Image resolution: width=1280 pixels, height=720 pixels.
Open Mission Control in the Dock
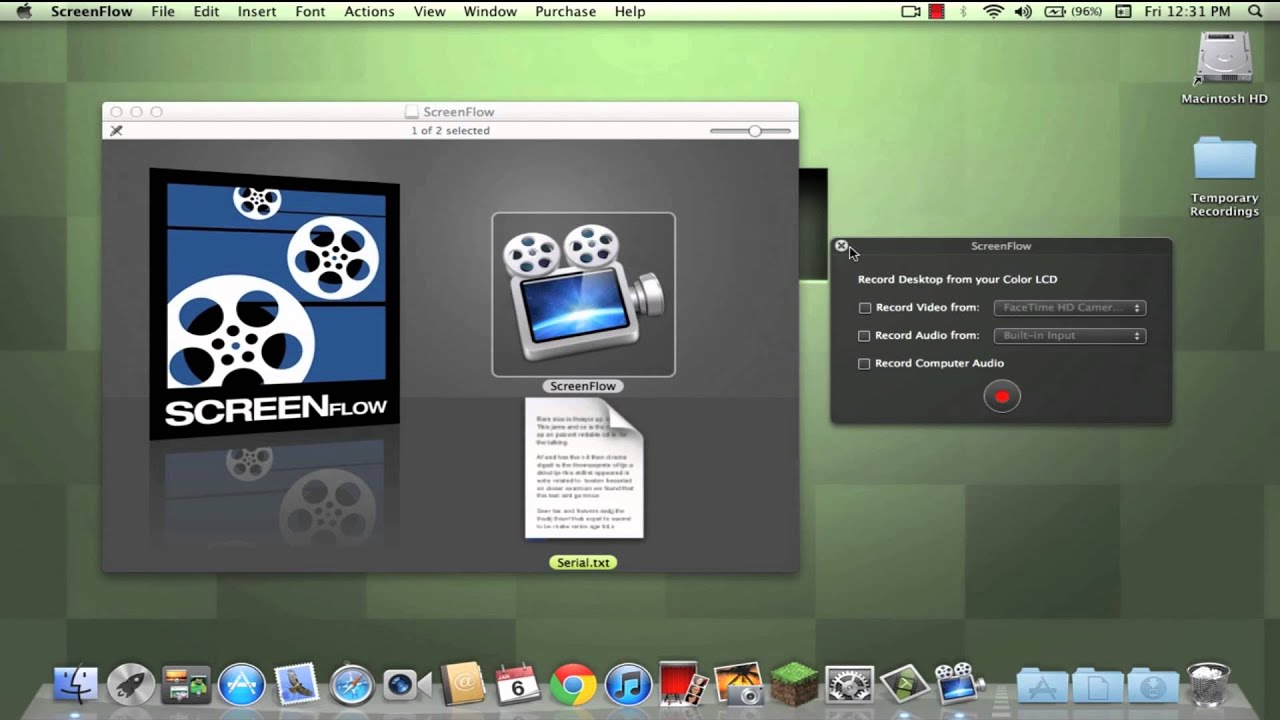tap(186, 685)
